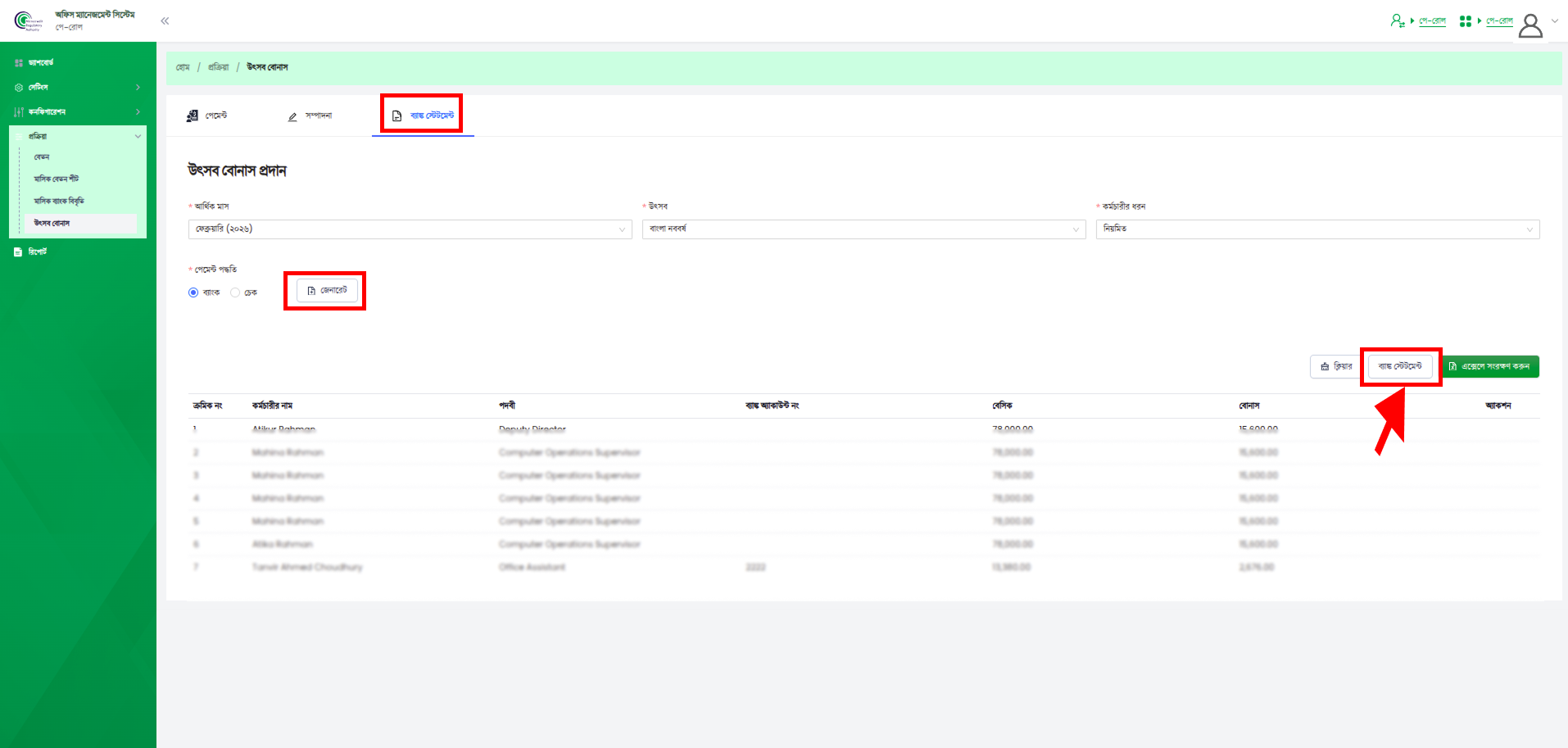Click the payment tab icon

point(193,116)
